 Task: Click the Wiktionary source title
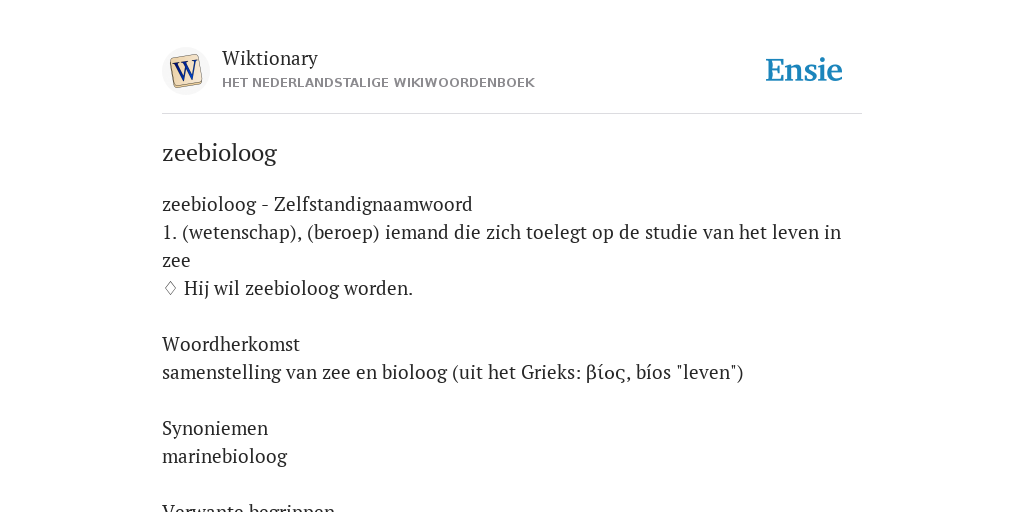270,58
